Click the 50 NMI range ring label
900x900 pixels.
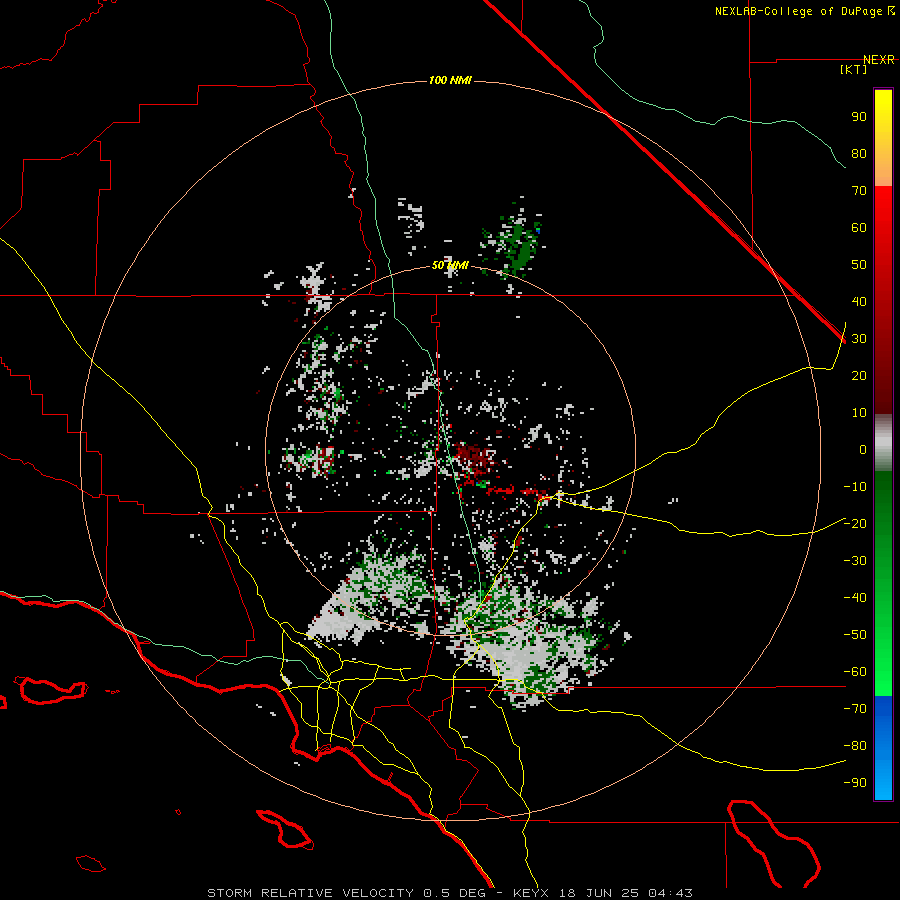[450, 265]
